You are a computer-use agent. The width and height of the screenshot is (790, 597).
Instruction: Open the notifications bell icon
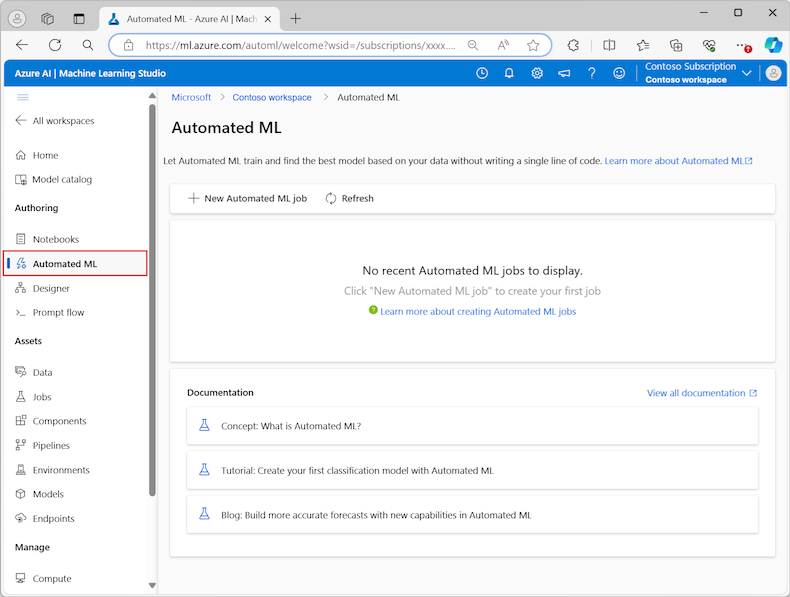tap(509, 73)
